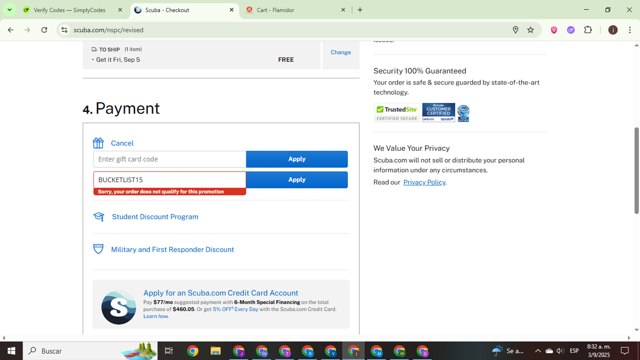Open the pink shield extension
640x360 pixels.
click(554, 30)
